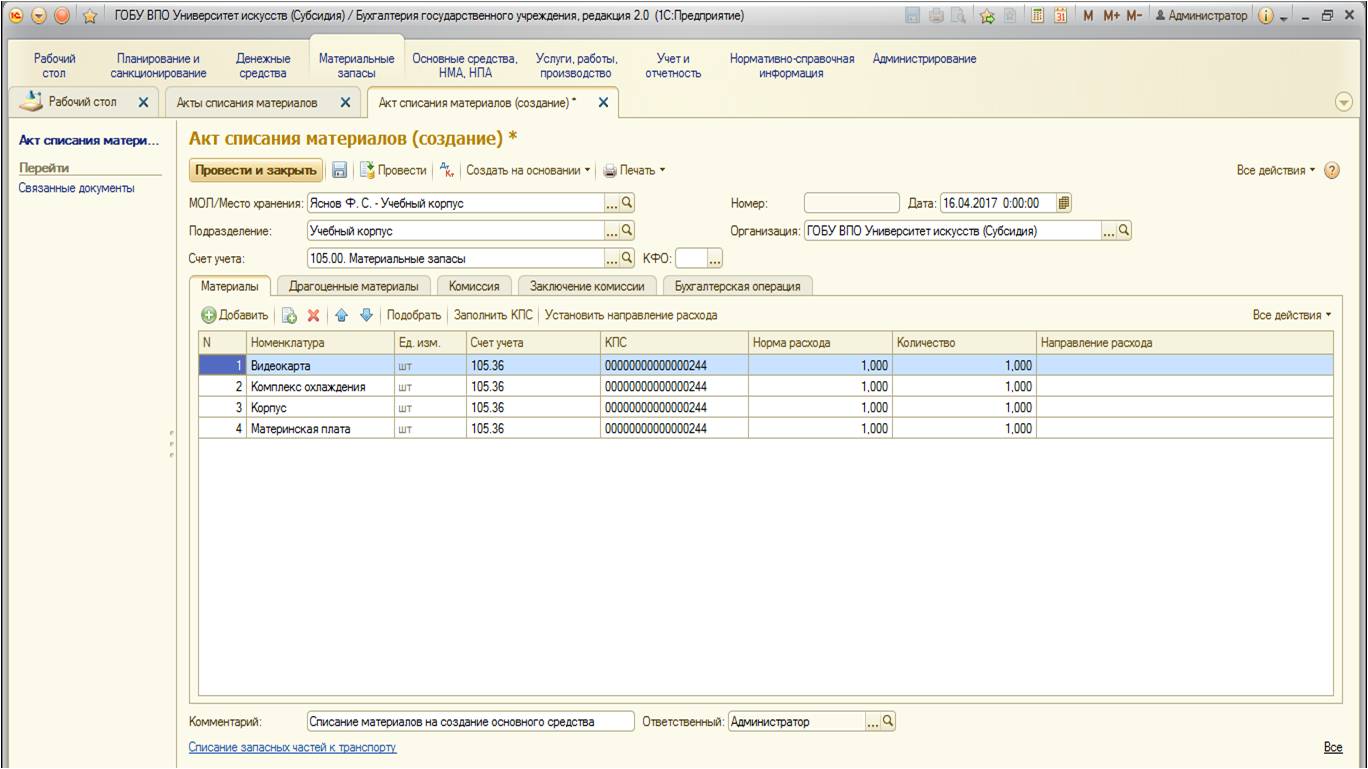Click the Списание запасных частей к транспорту link
Image resolution: width=1368 pixels, height=769 pixels.
(292, 747)
